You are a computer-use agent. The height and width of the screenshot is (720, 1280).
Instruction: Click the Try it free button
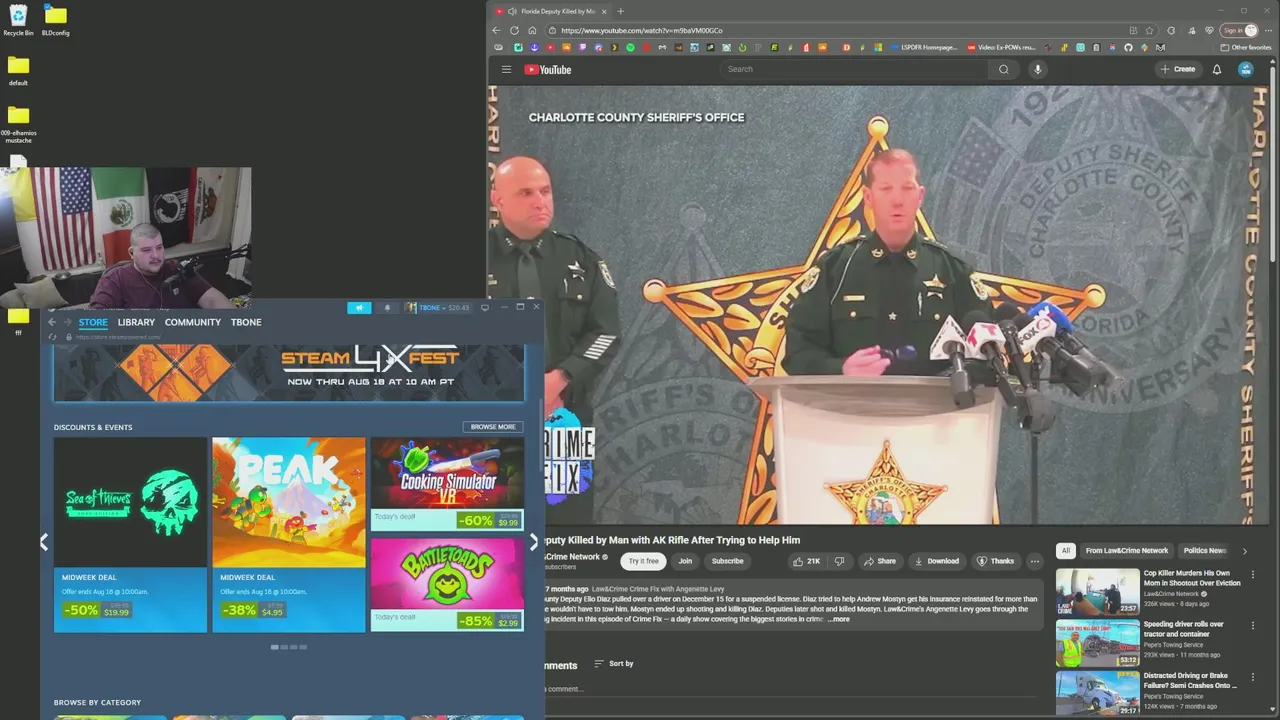(x=643, y=561)
